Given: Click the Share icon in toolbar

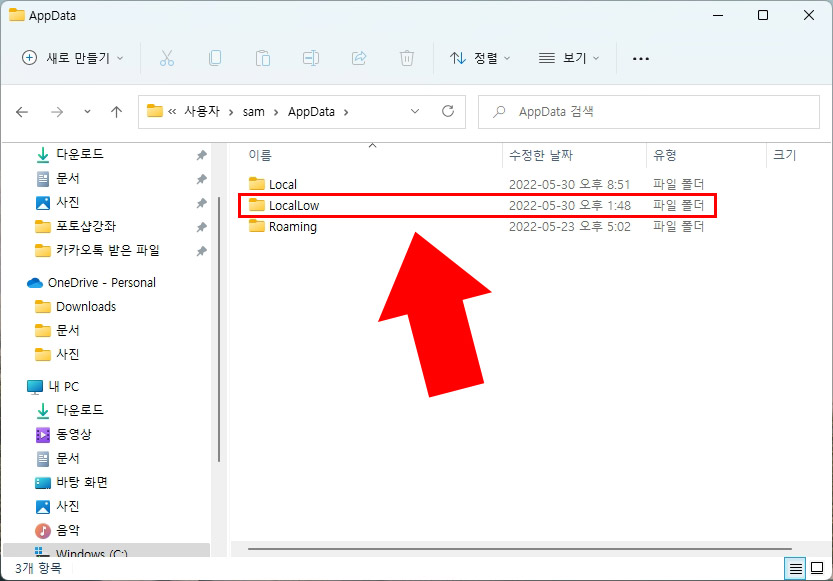Looking at the screenshot, I should 359,58.
